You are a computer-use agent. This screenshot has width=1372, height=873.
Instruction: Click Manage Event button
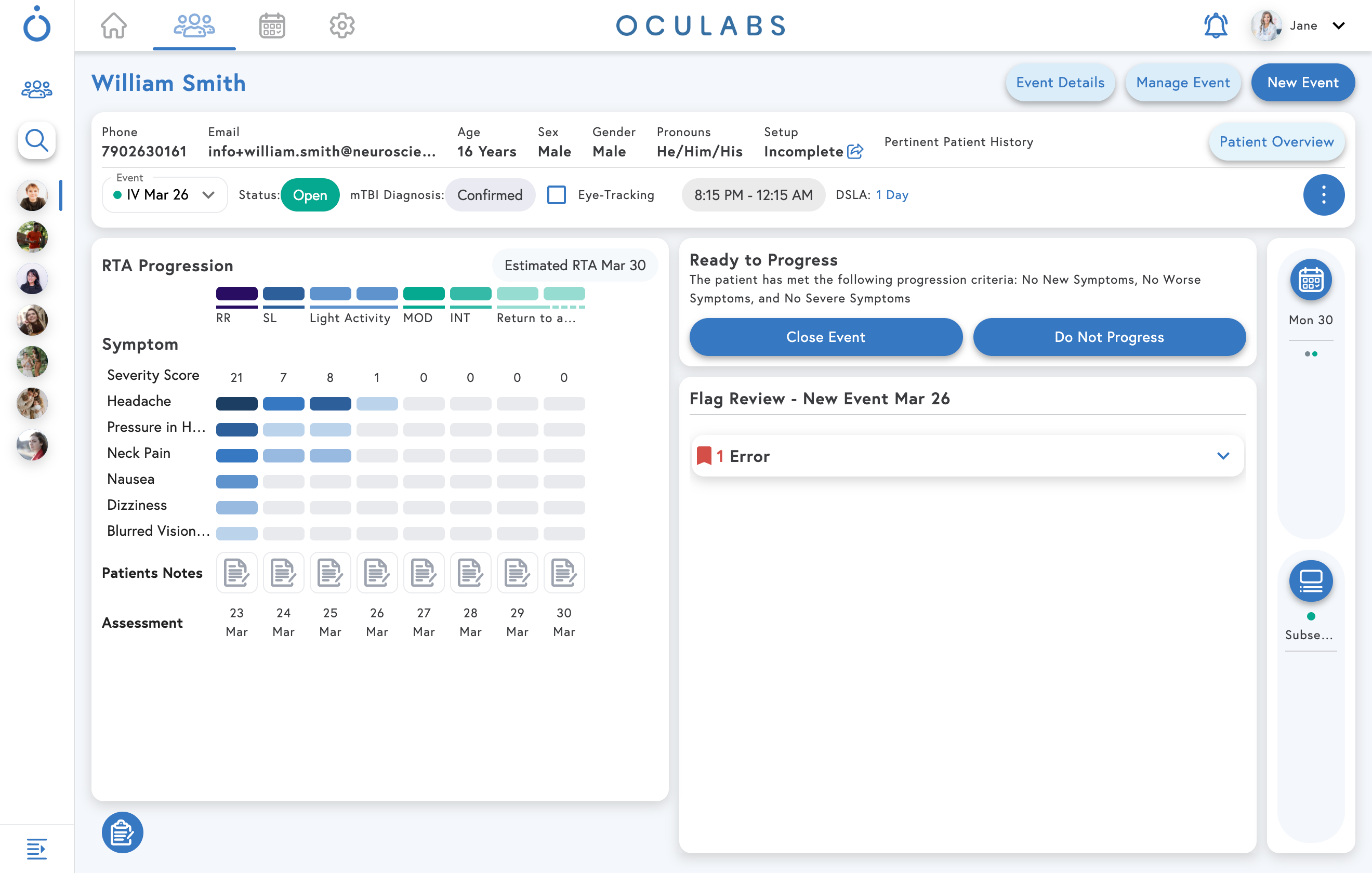click(x=1183, y=83)
